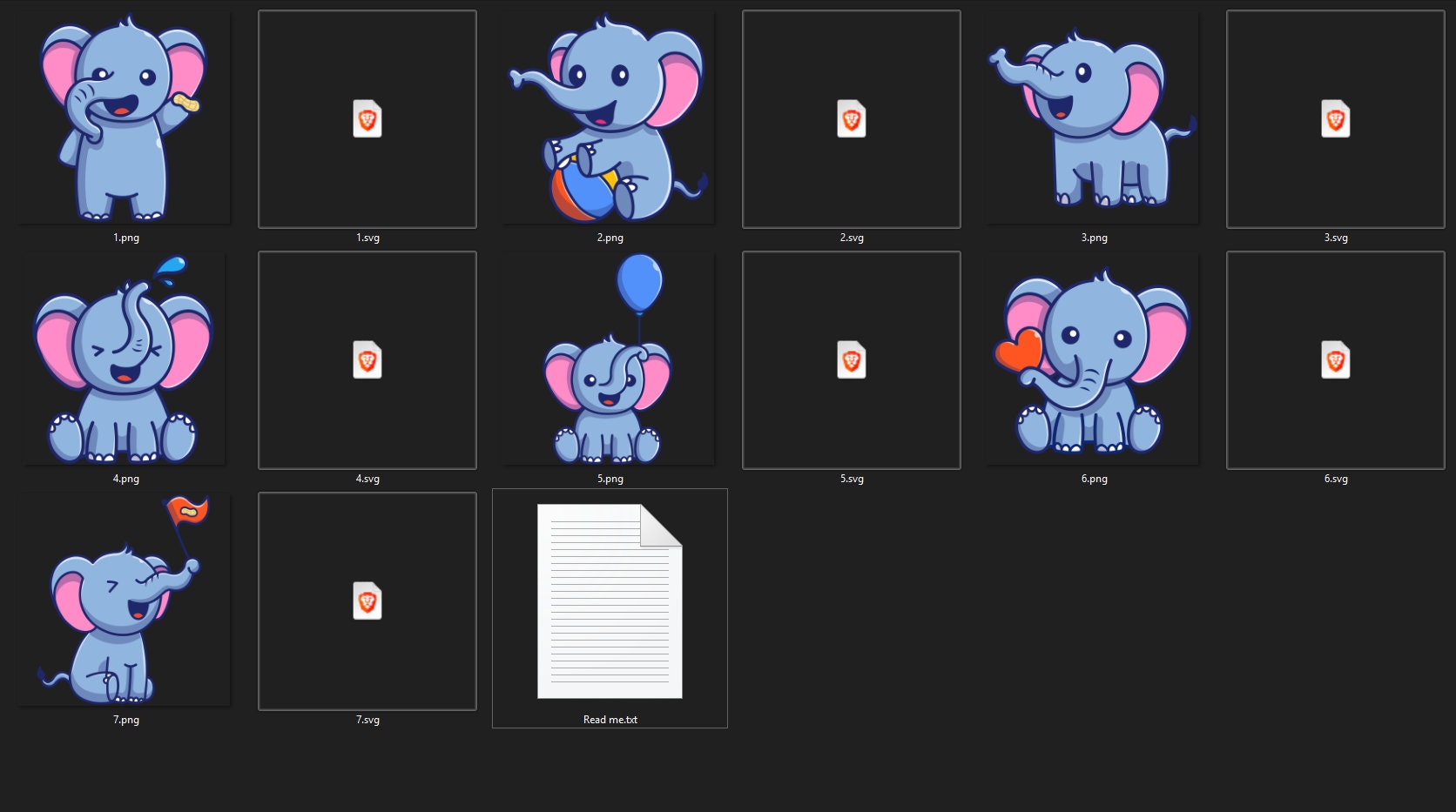This screenshot has height=812, width=1456.
Task: Click the elephant holding a heart thumbnail
Action: [x=1092, y=359]
